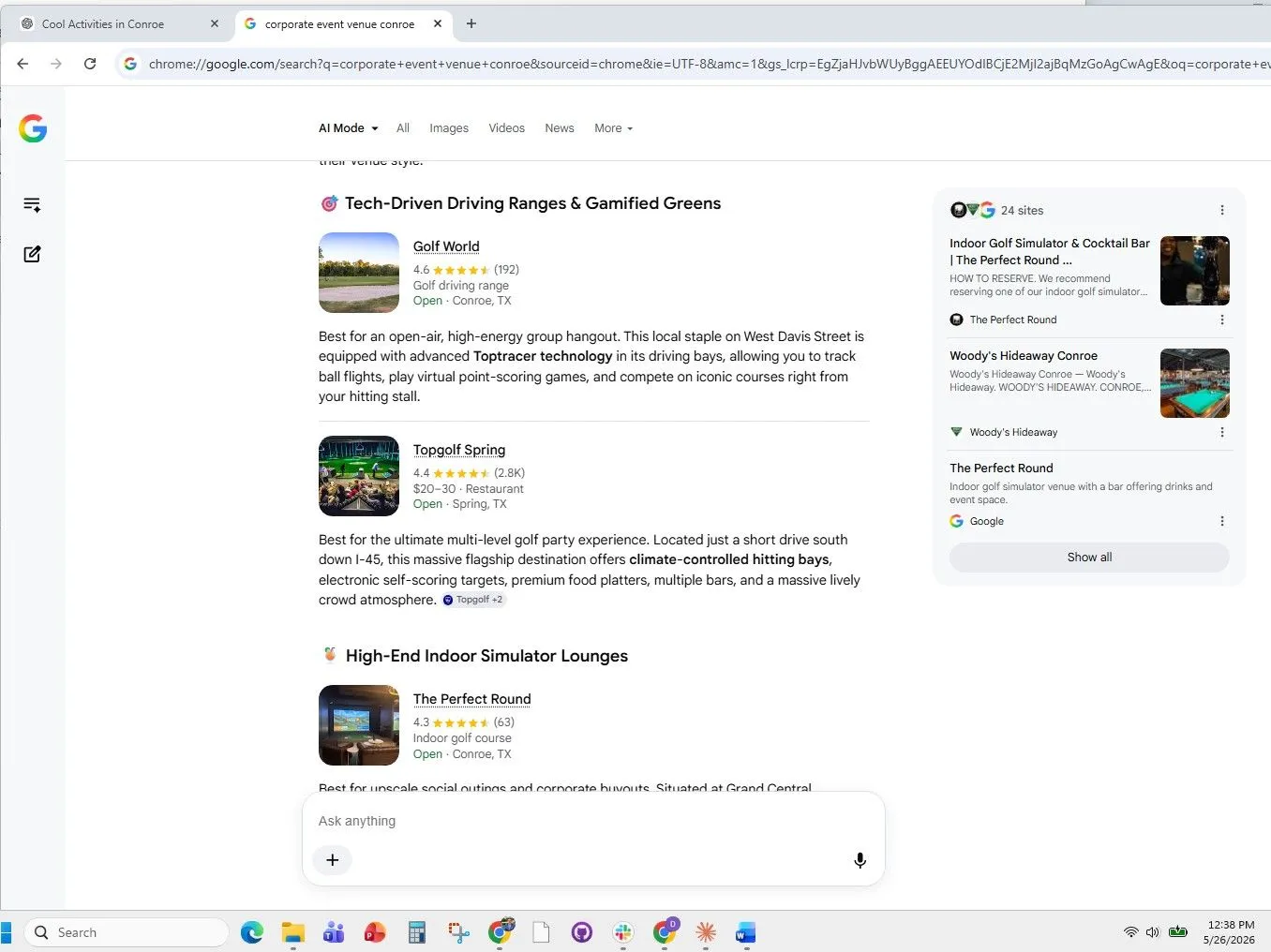
Task: Open Slack from the taskbar
Action: (x=623, y=932)
